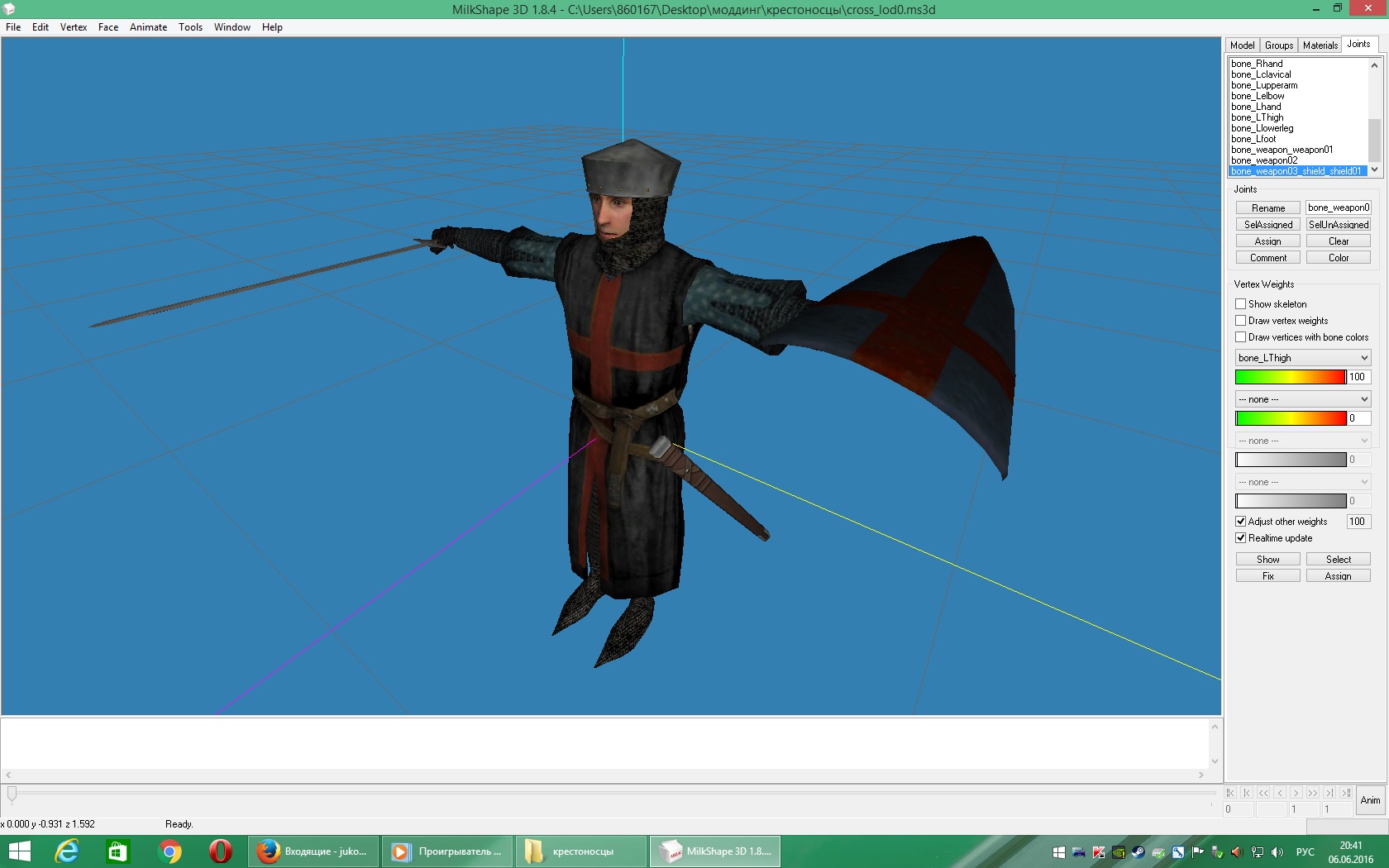
Task: Click the safely remove hardware tray icon
Action: (1217, 852)
